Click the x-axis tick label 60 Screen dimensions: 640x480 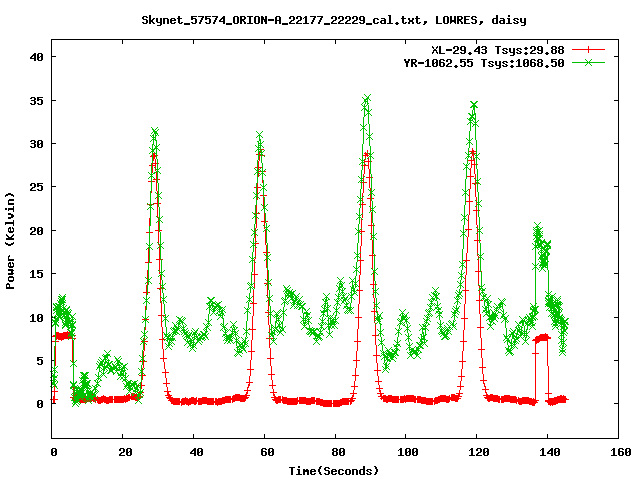point(267,452)
